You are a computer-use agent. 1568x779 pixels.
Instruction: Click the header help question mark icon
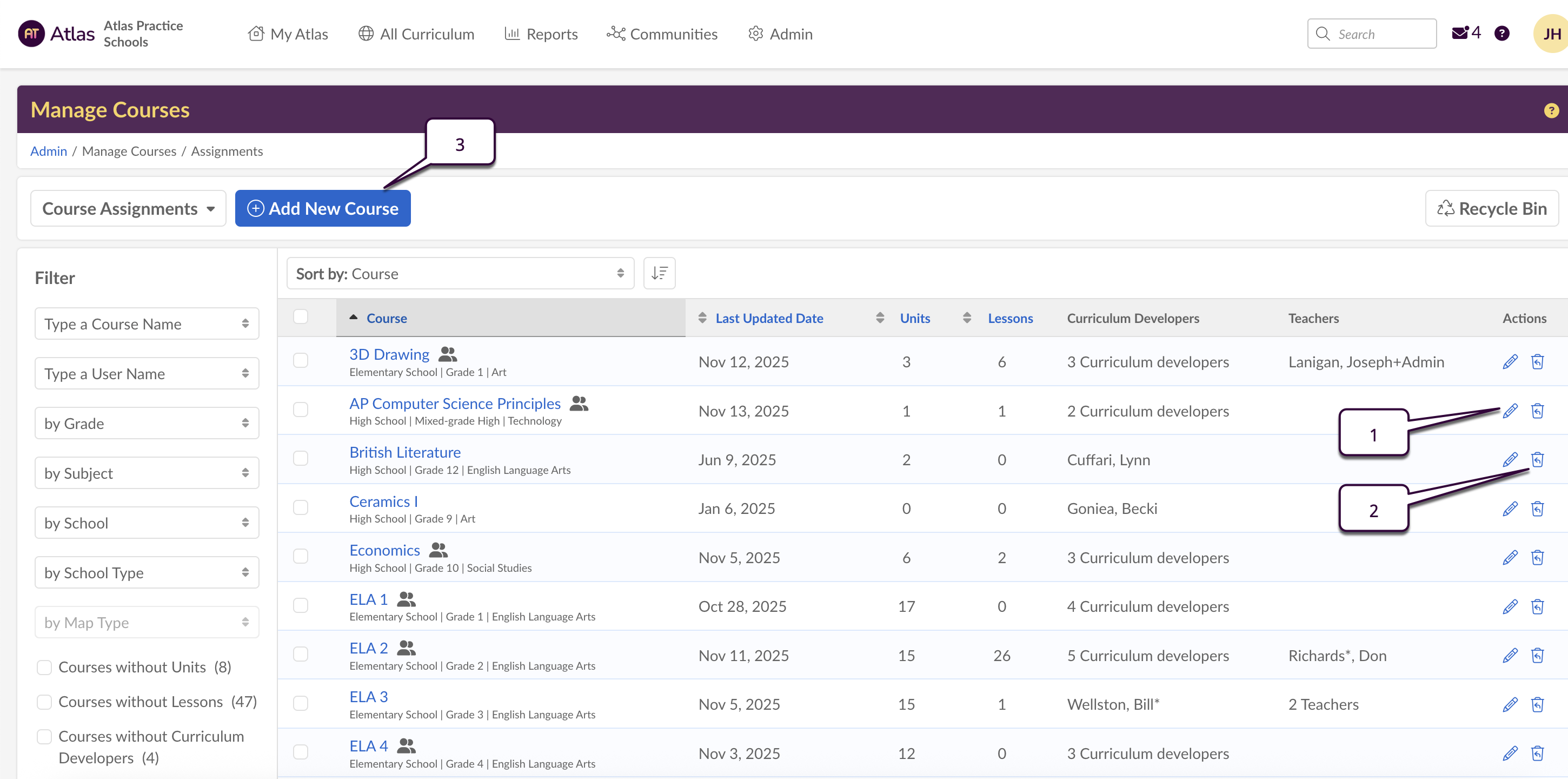(1501, 34)
